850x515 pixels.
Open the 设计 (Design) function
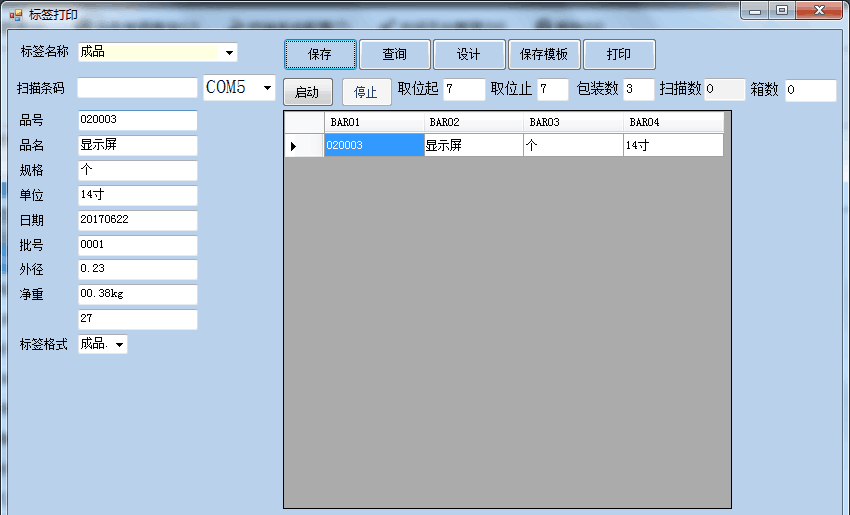(468, 55)
